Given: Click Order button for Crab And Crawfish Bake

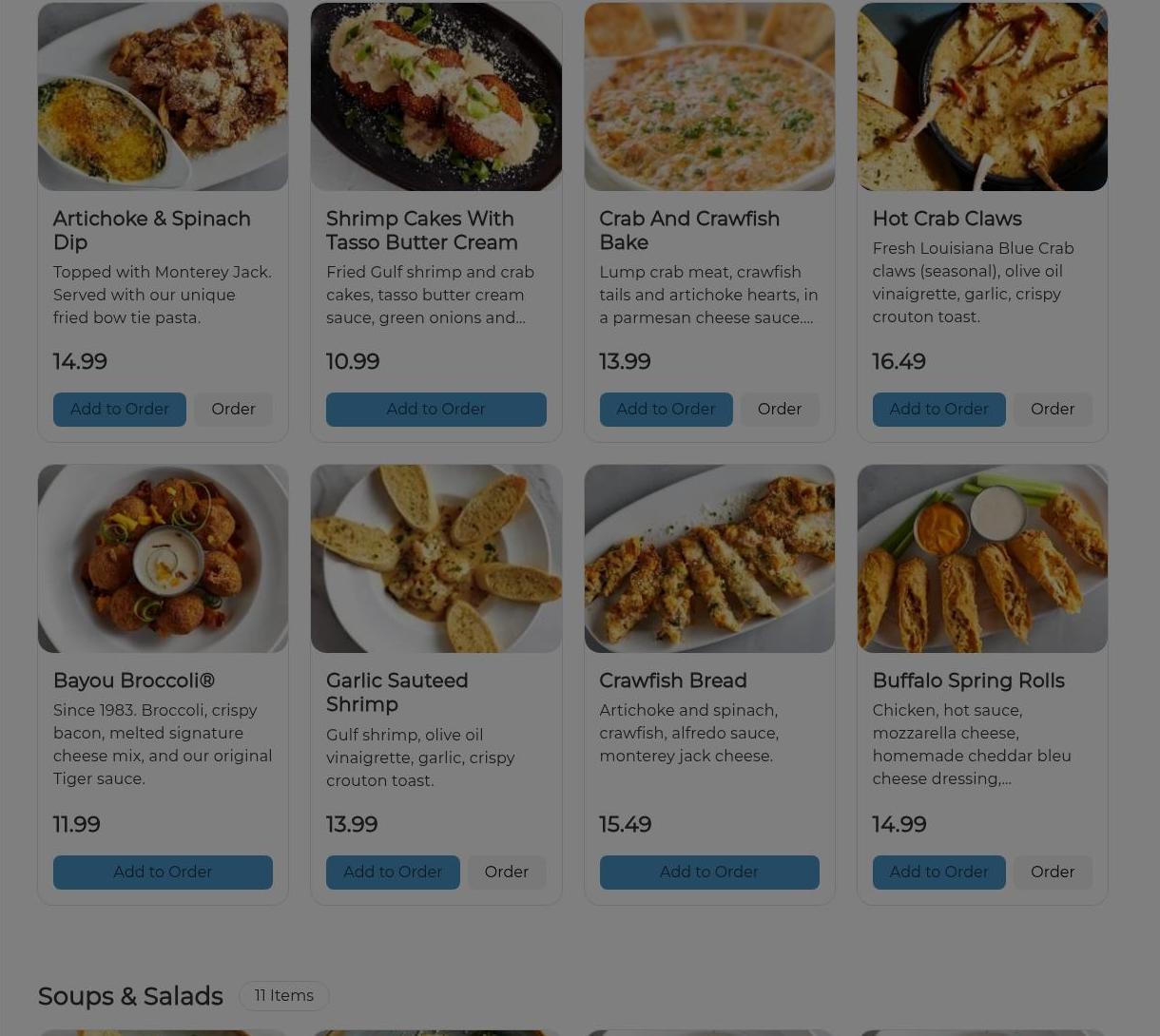Looking at the screenshot, I should point(780,410).
